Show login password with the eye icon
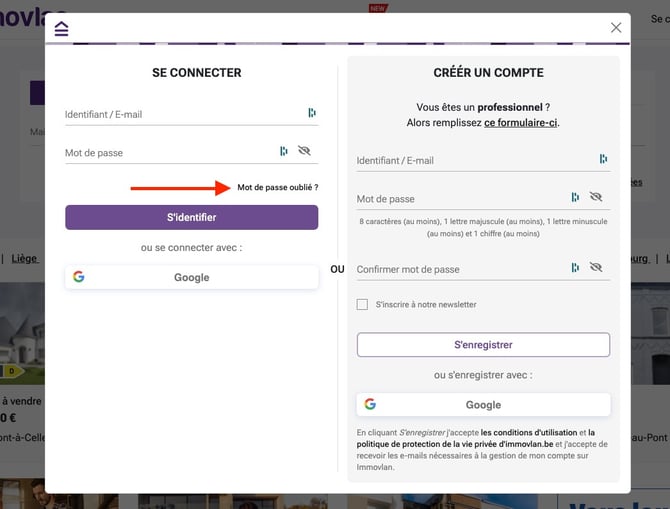This screenshot has width=670, height=509. 305,151
